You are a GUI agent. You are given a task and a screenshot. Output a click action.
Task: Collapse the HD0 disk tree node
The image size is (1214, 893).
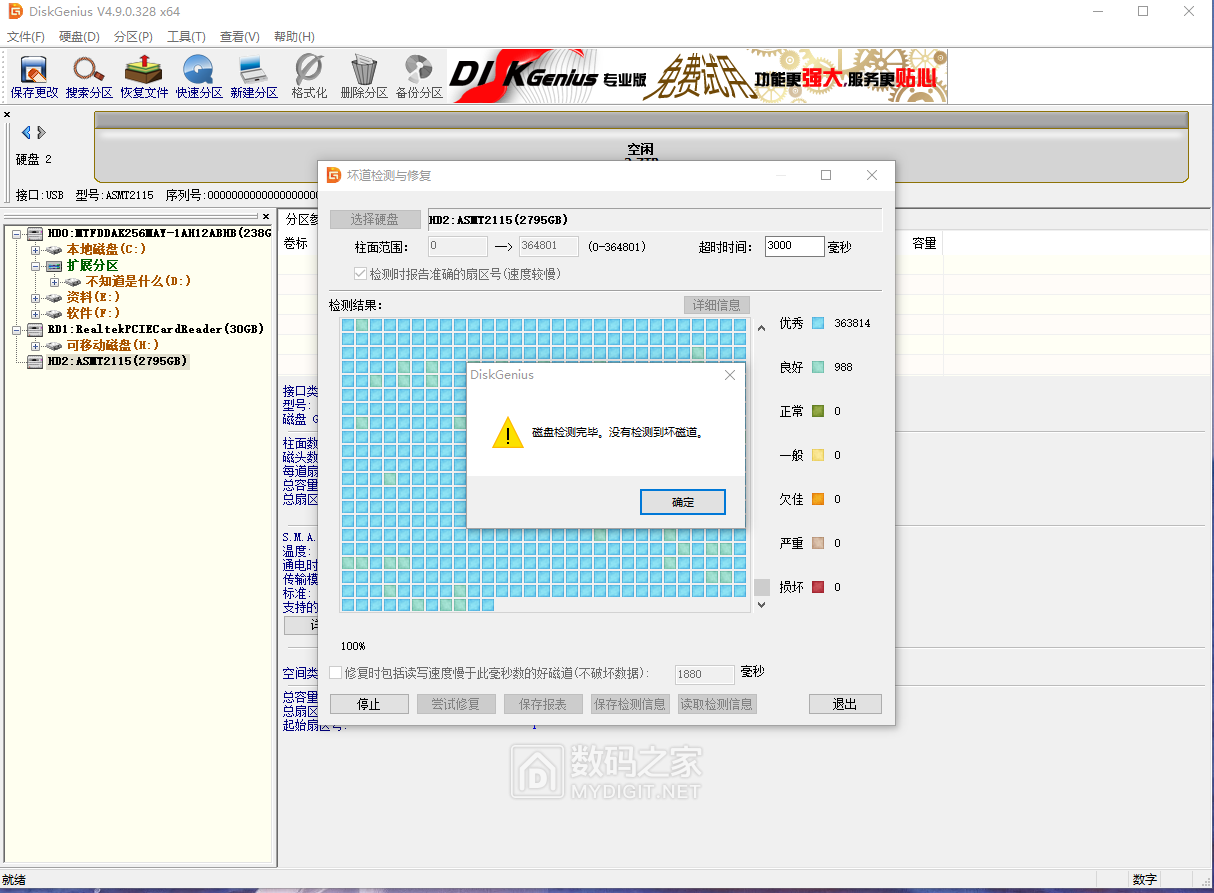[17, 233]
